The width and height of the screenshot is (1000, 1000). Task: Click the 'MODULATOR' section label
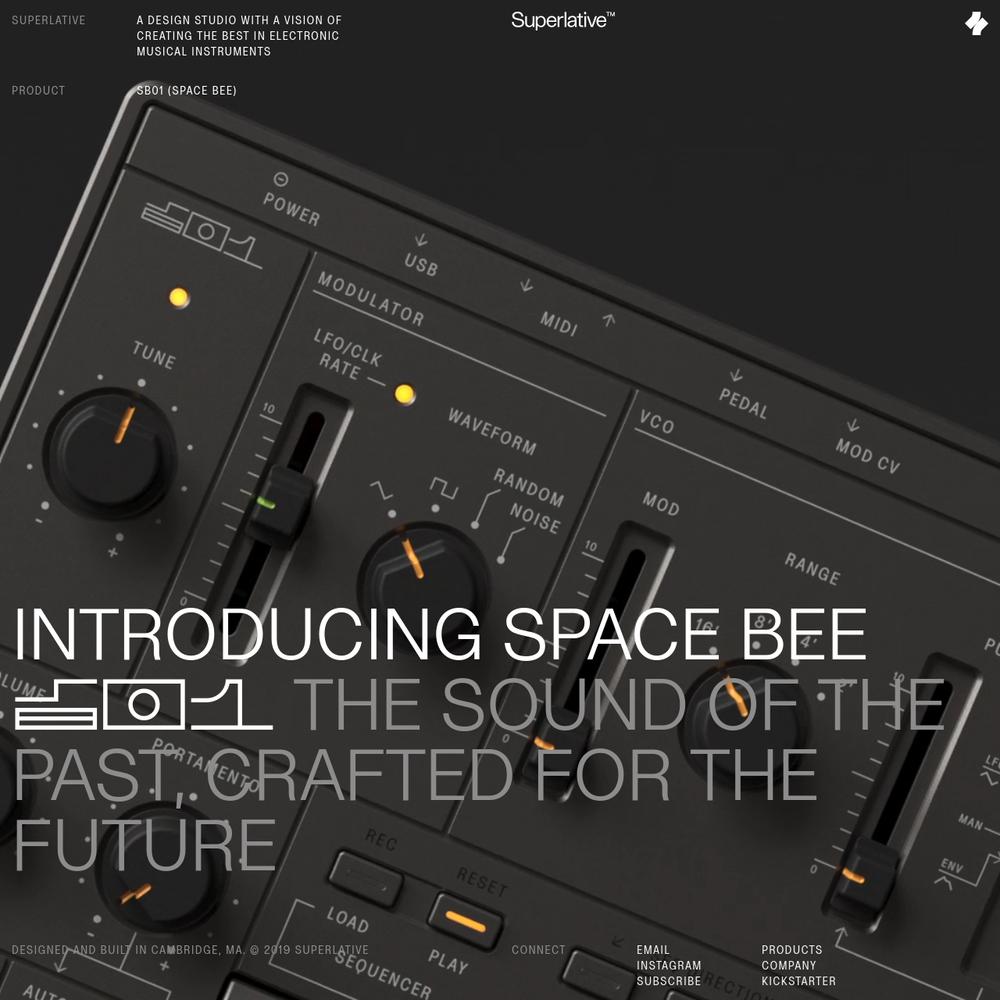[371, 298]
